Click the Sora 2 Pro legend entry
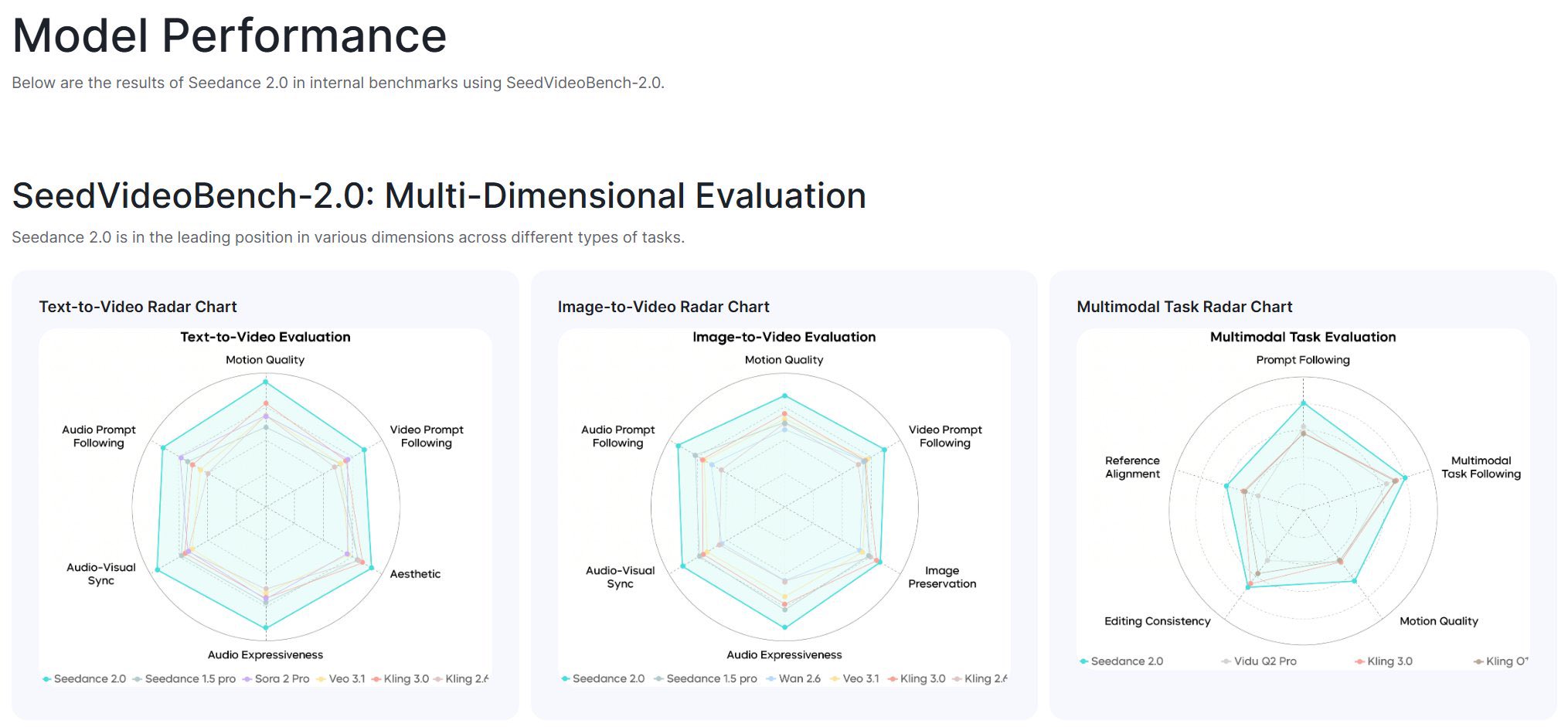 276,679
